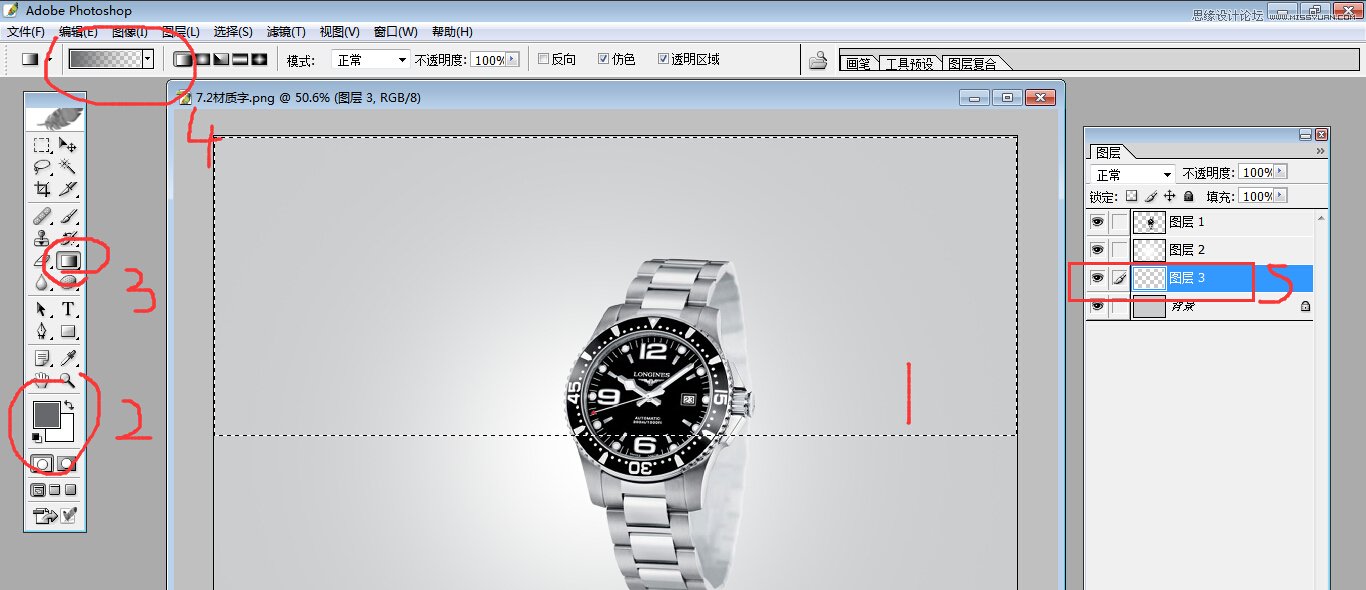Switch to the 画笔 tab
Image resolution: width=1366 pixels, height=590 pixels.
[858, 63]
